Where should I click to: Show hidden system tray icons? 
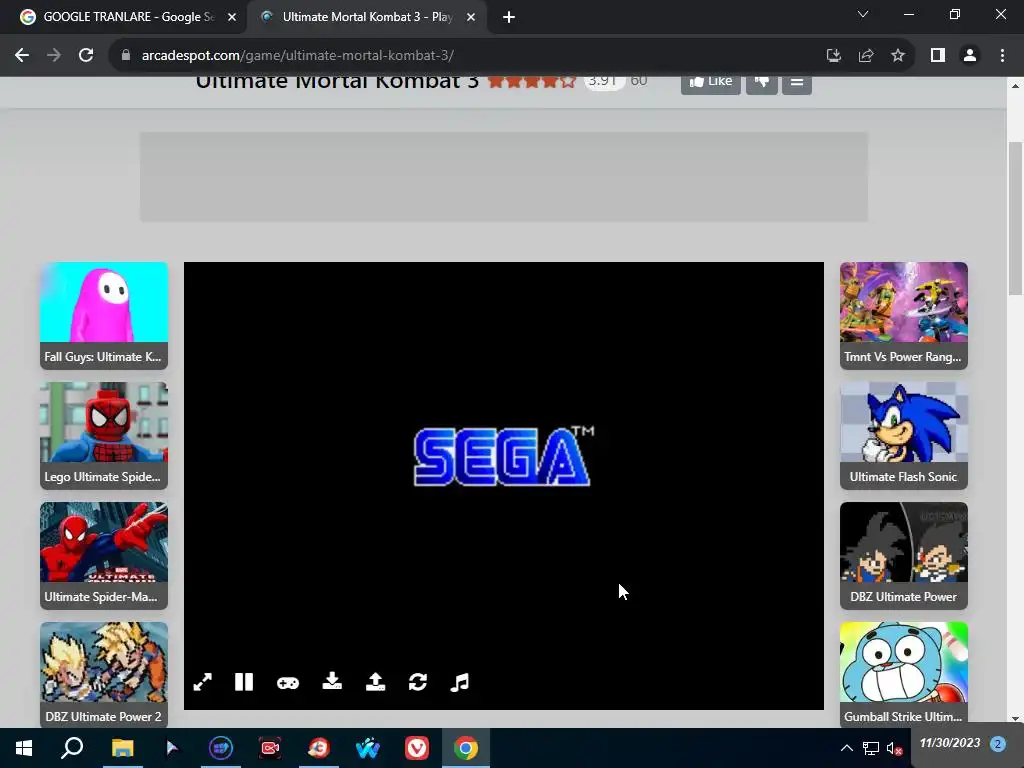[x=846, y=748]
